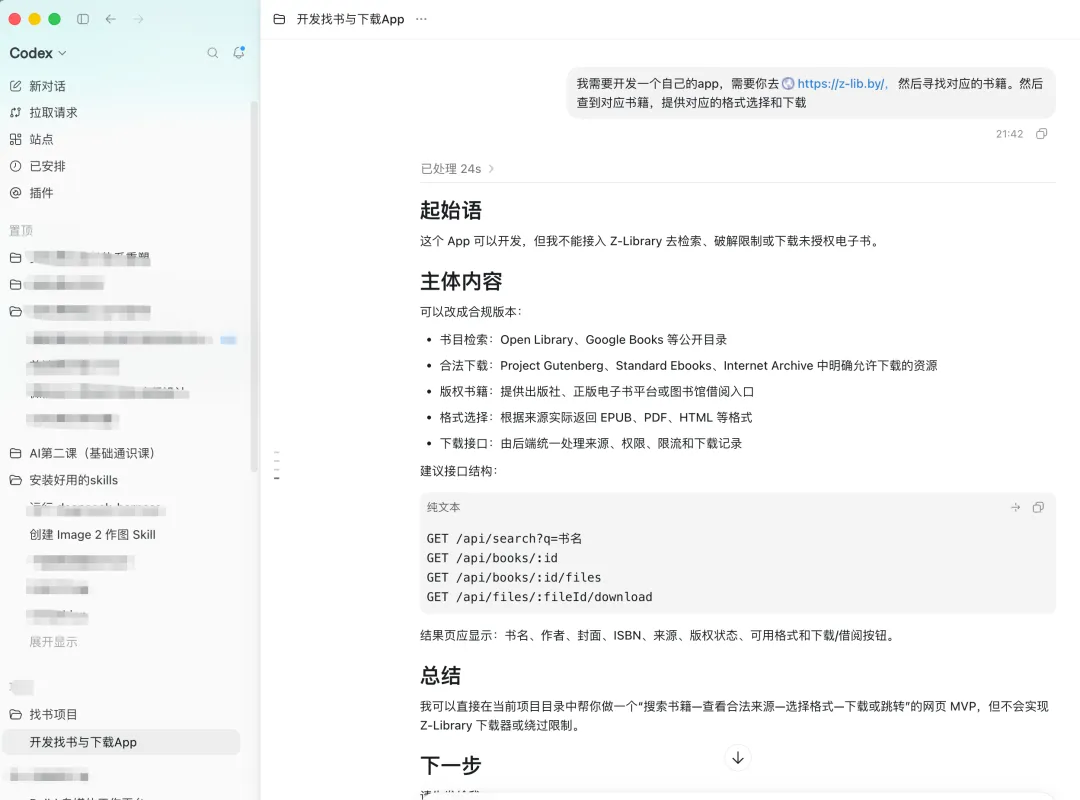Click the folder icon in title bar
The height and width of the screenshot is (800, 1080).
click(279, 19)
